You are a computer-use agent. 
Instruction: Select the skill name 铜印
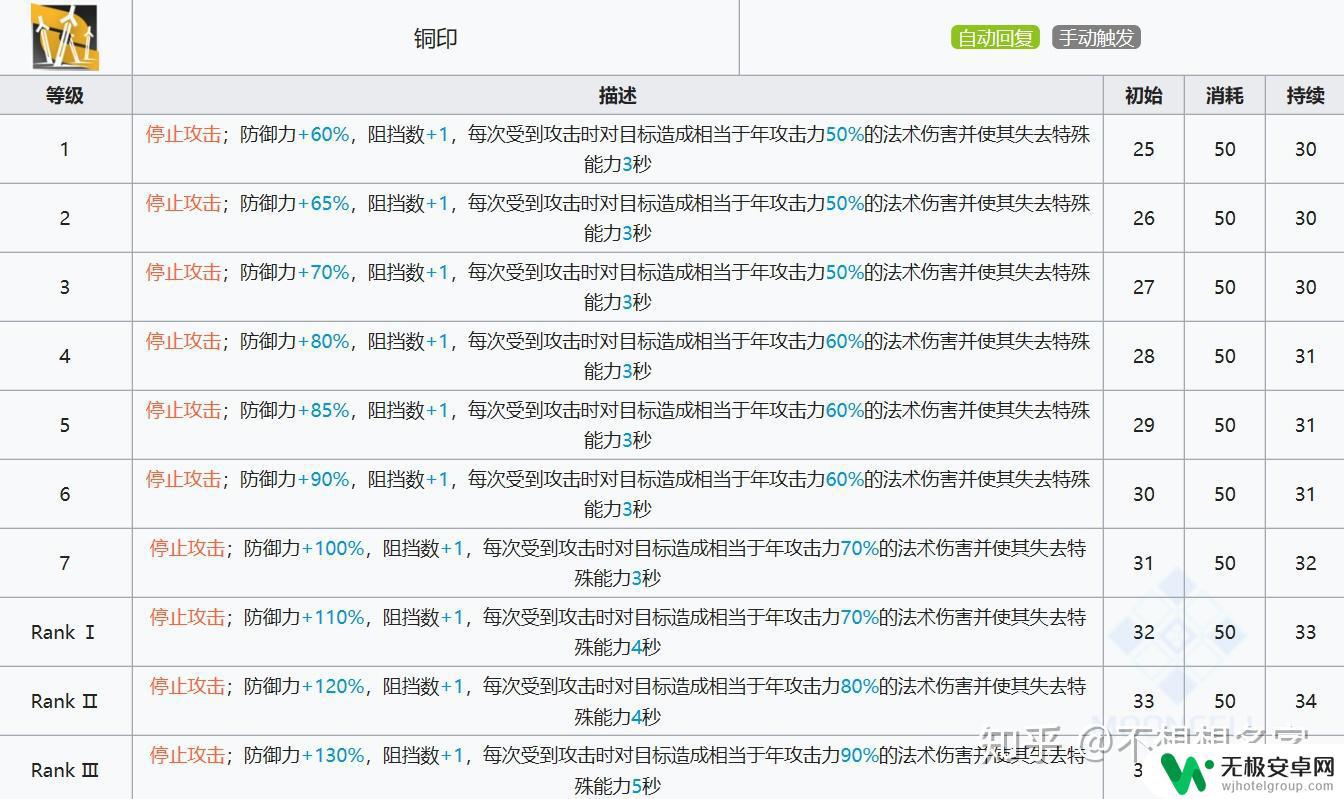pos(435,38)
